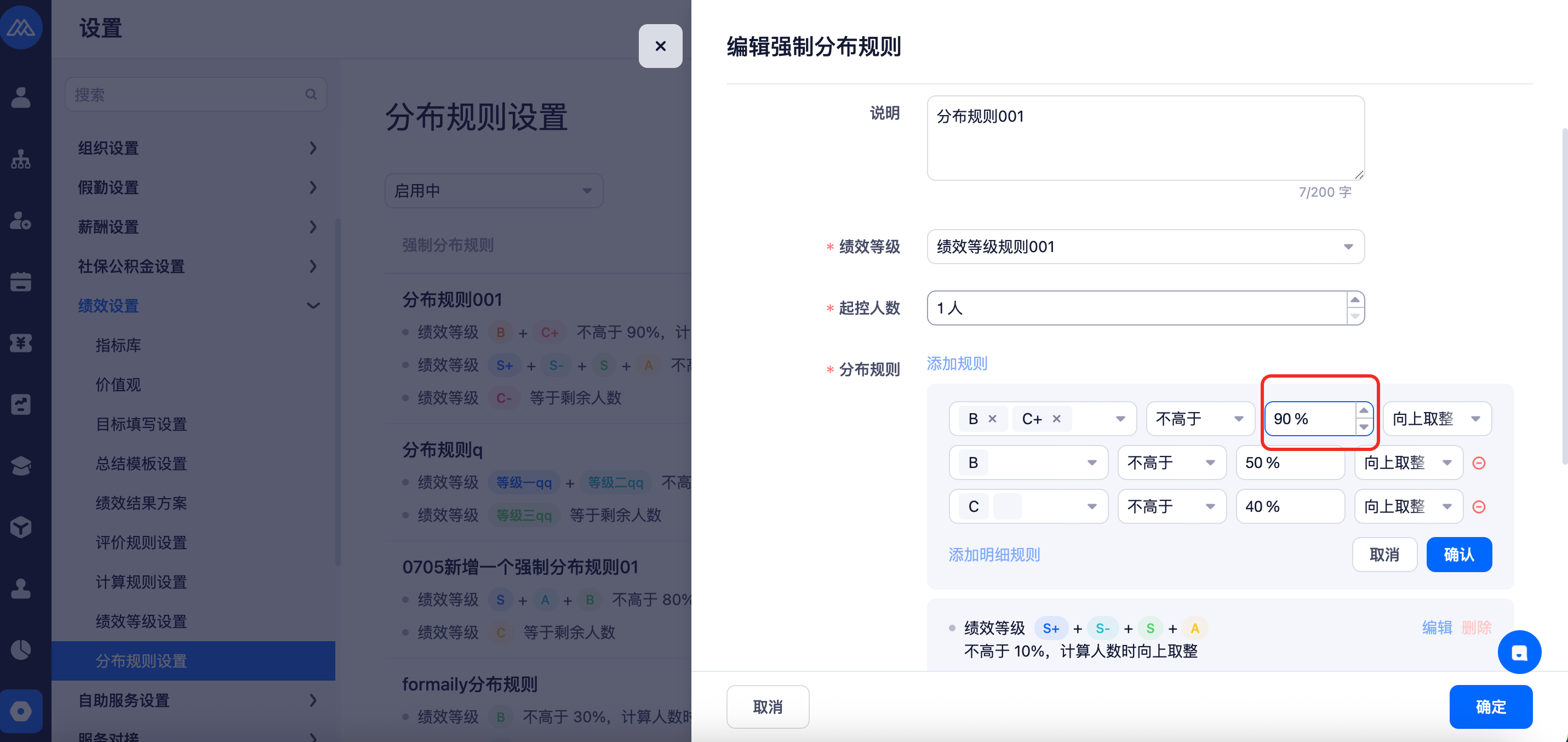1568x742 pixels.
Task: Open 总结模板设置 settings page
Action: click(x=141, y=464)
